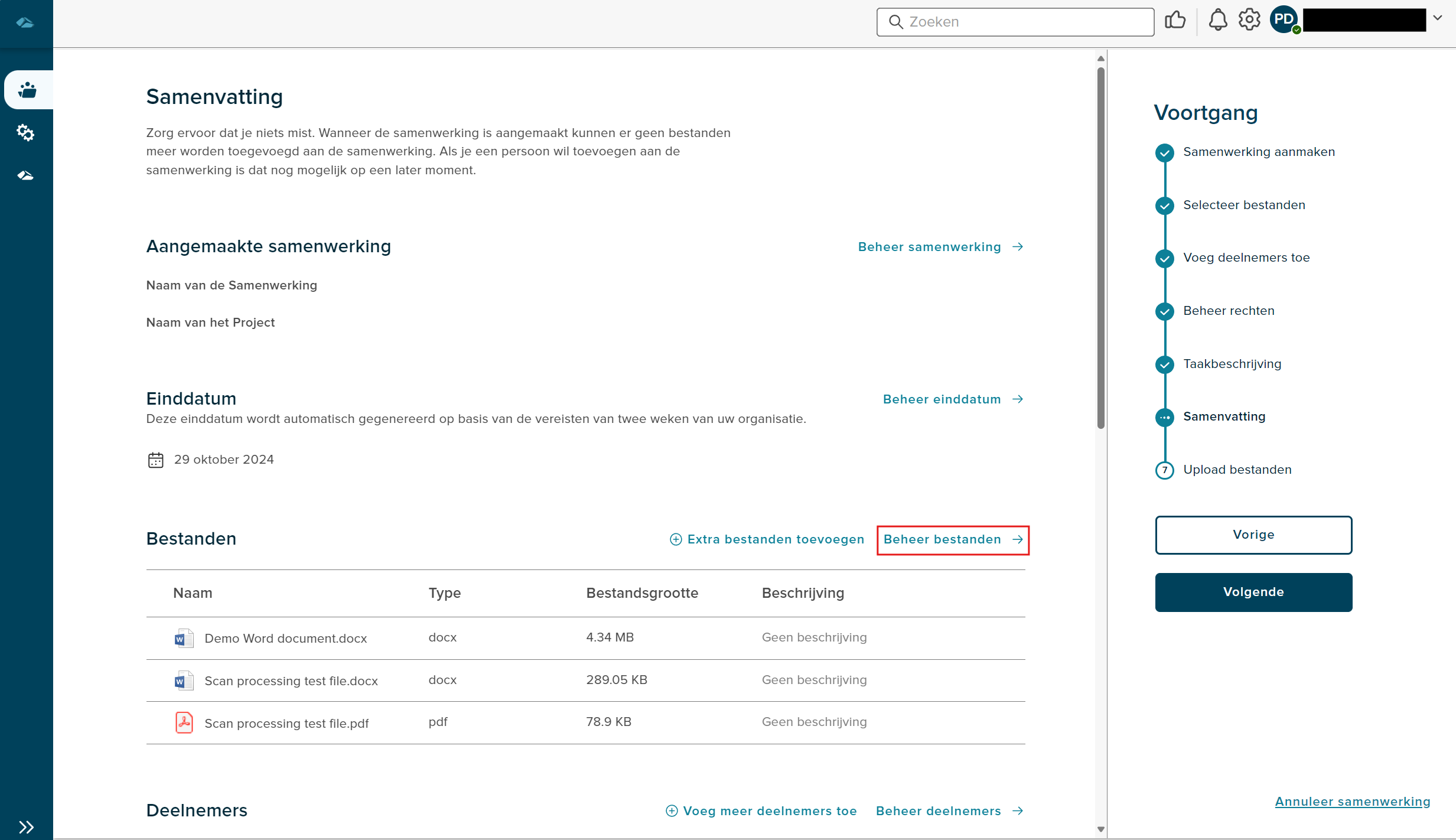
Task: Click the 78.9 KB size cell
Action: [x=609, y=722]
